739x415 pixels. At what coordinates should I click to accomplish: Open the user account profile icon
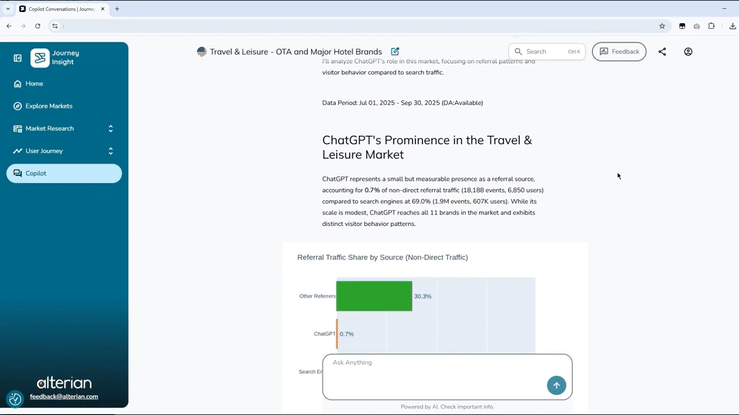[x=688, y=52]
